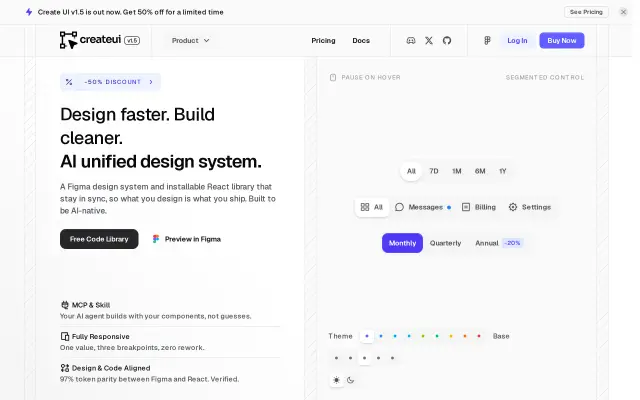Open the -50% Discount badge chevron

pyautogui.click(x=151, y=82)
